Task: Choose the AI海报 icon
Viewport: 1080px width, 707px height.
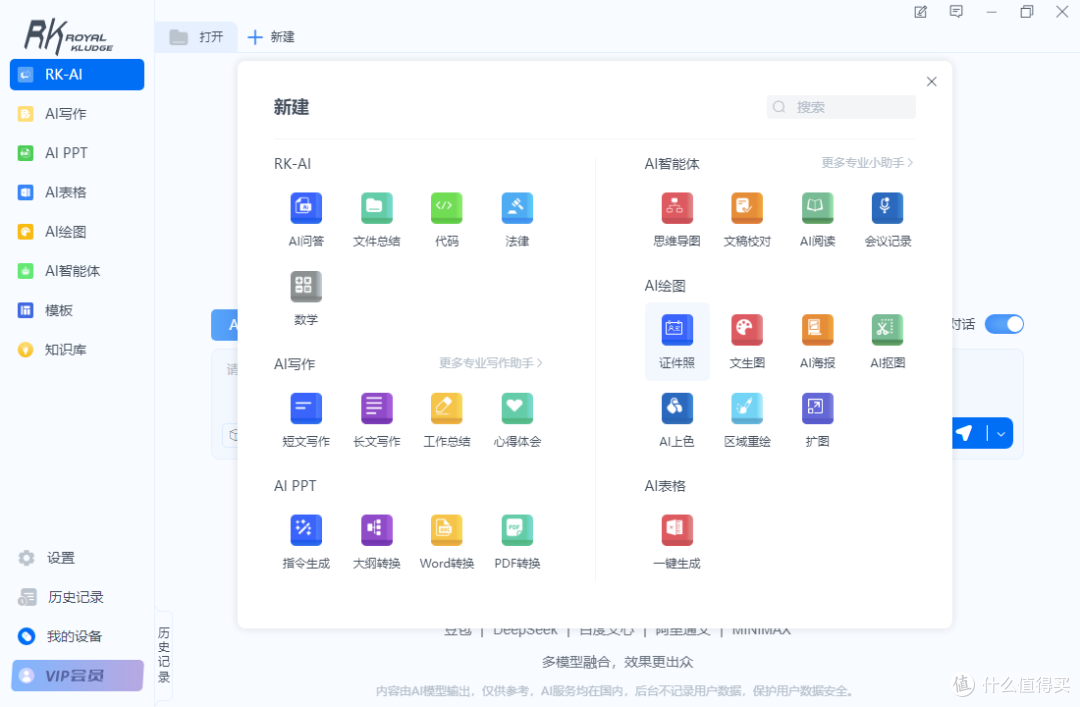Action: coord(817,330)
